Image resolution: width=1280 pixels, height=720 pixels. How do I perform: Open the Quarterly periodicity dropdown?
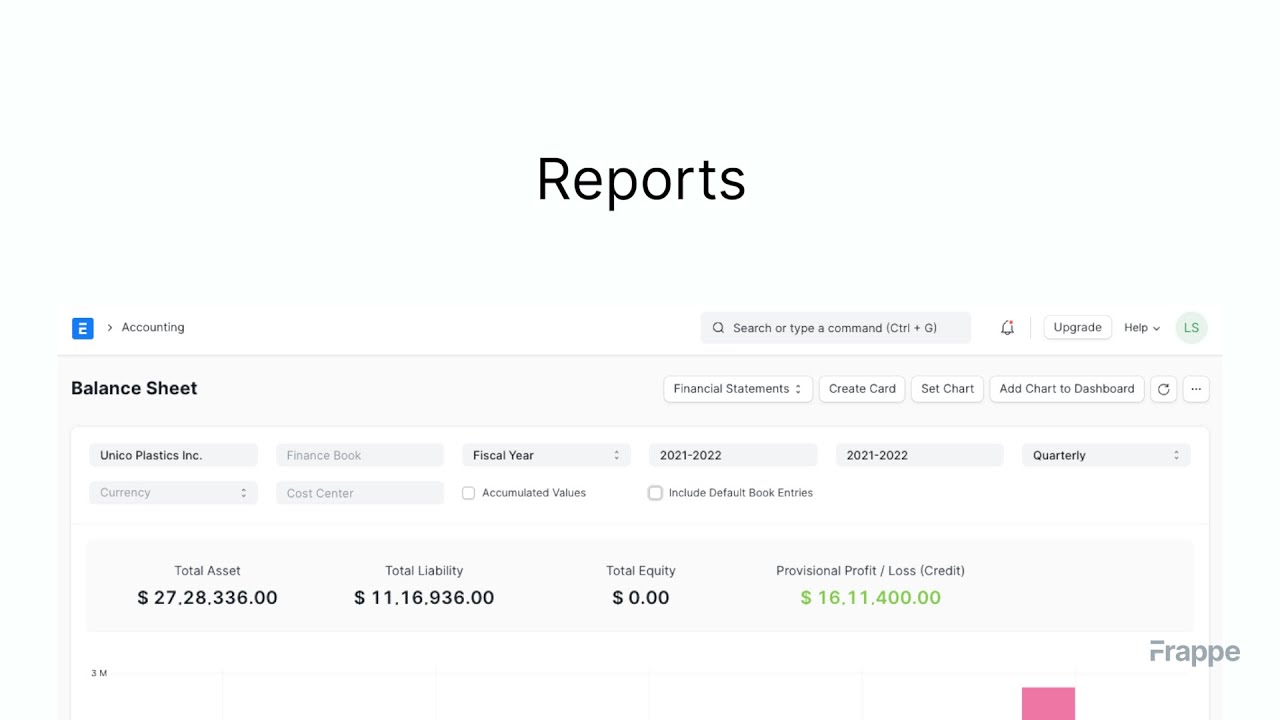click(1106, 455)
